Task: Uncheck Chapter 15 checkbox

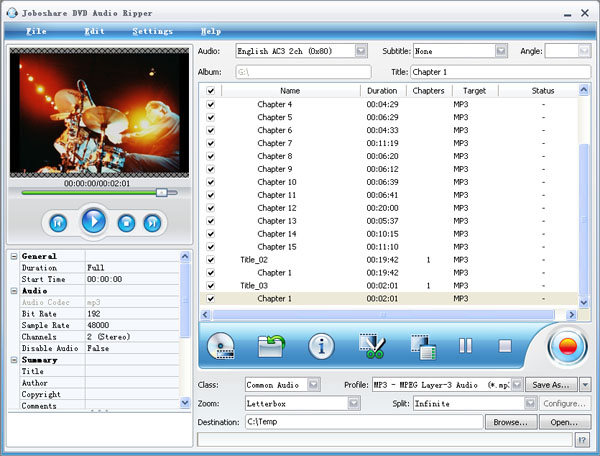Action: (210, 247)
